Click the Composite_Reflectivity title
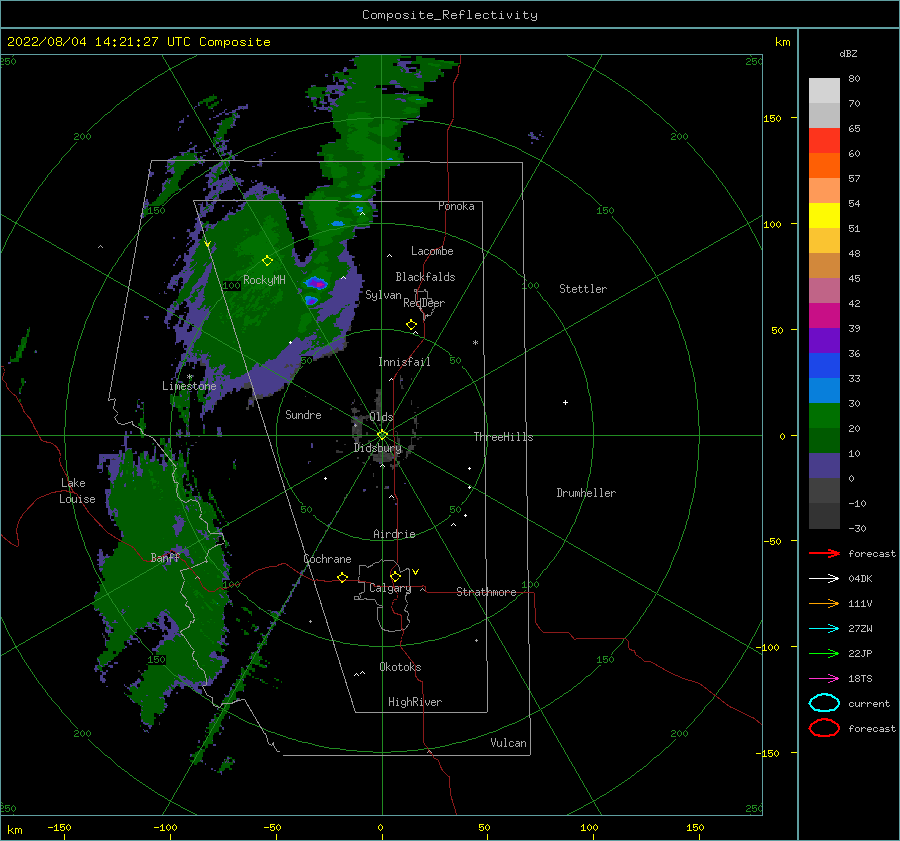This screenshot has height=841, width=900. pyautogui.click(x=450, y=15)
